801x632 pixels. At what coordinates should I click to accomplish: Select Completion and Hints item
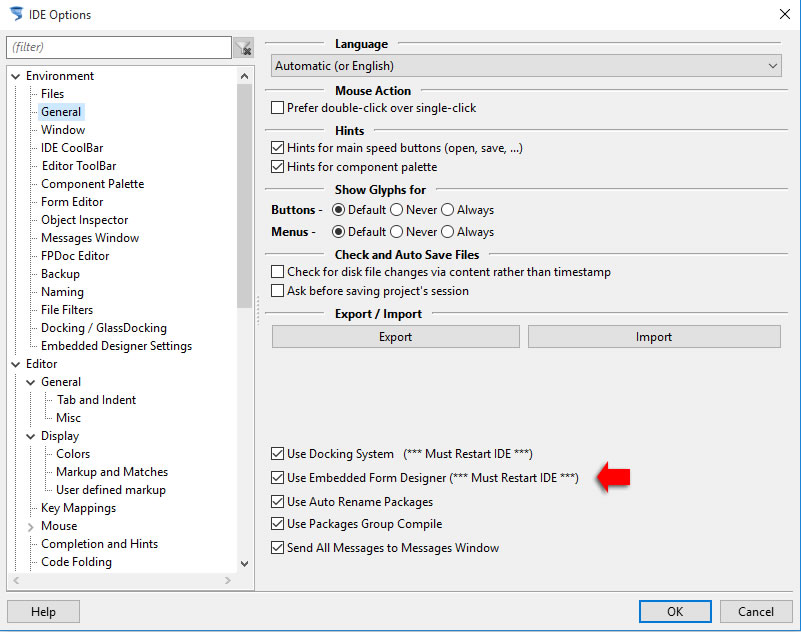point(100,544)
